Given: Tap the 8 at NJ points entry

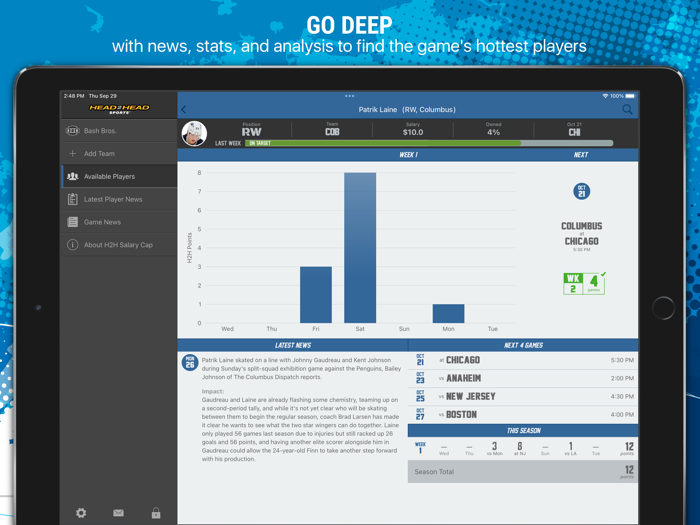Looking at the screenshot, I should [520, 449].
